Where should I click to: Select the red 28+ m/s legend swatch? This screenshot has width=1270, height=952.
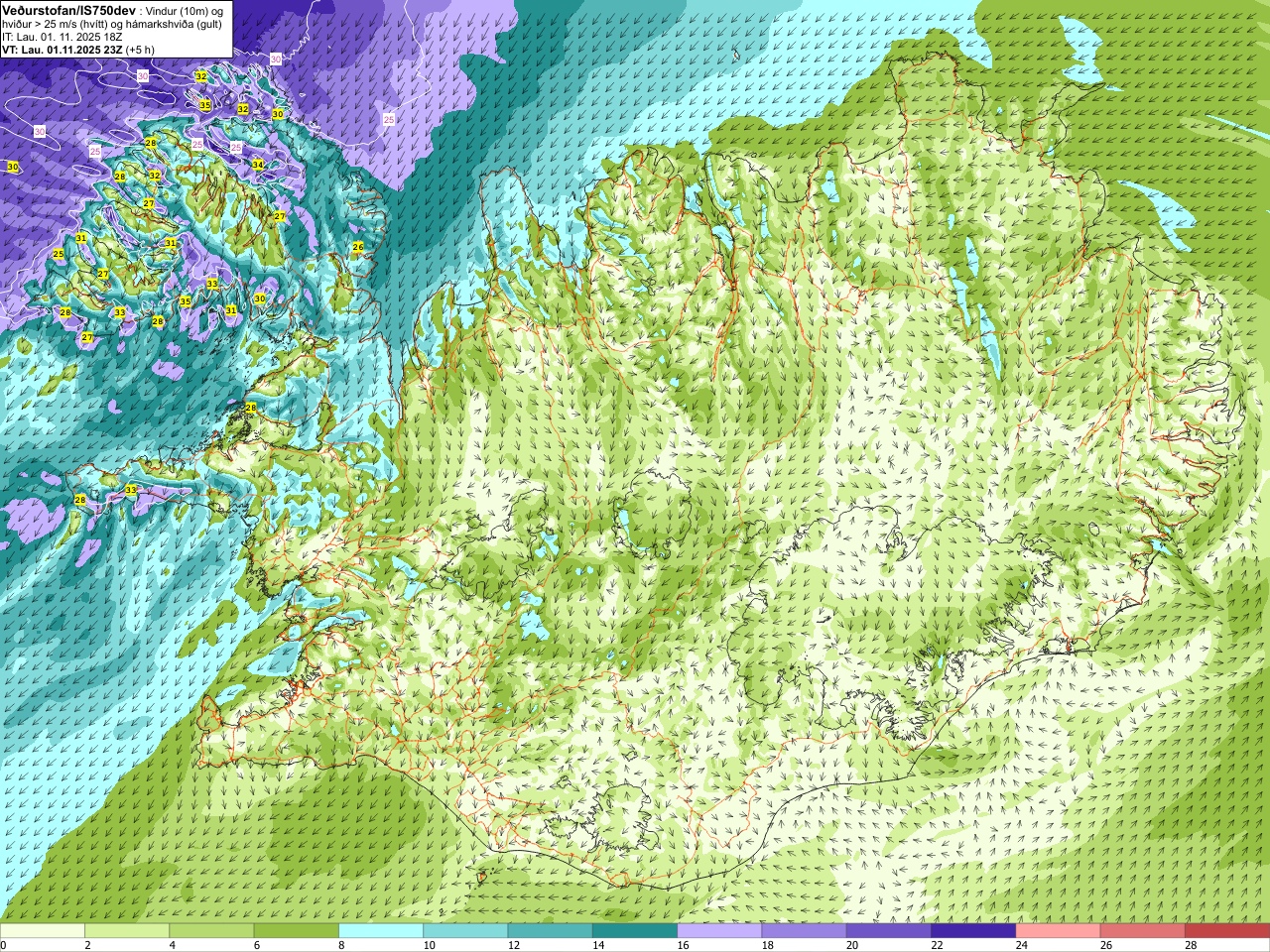1227,931
